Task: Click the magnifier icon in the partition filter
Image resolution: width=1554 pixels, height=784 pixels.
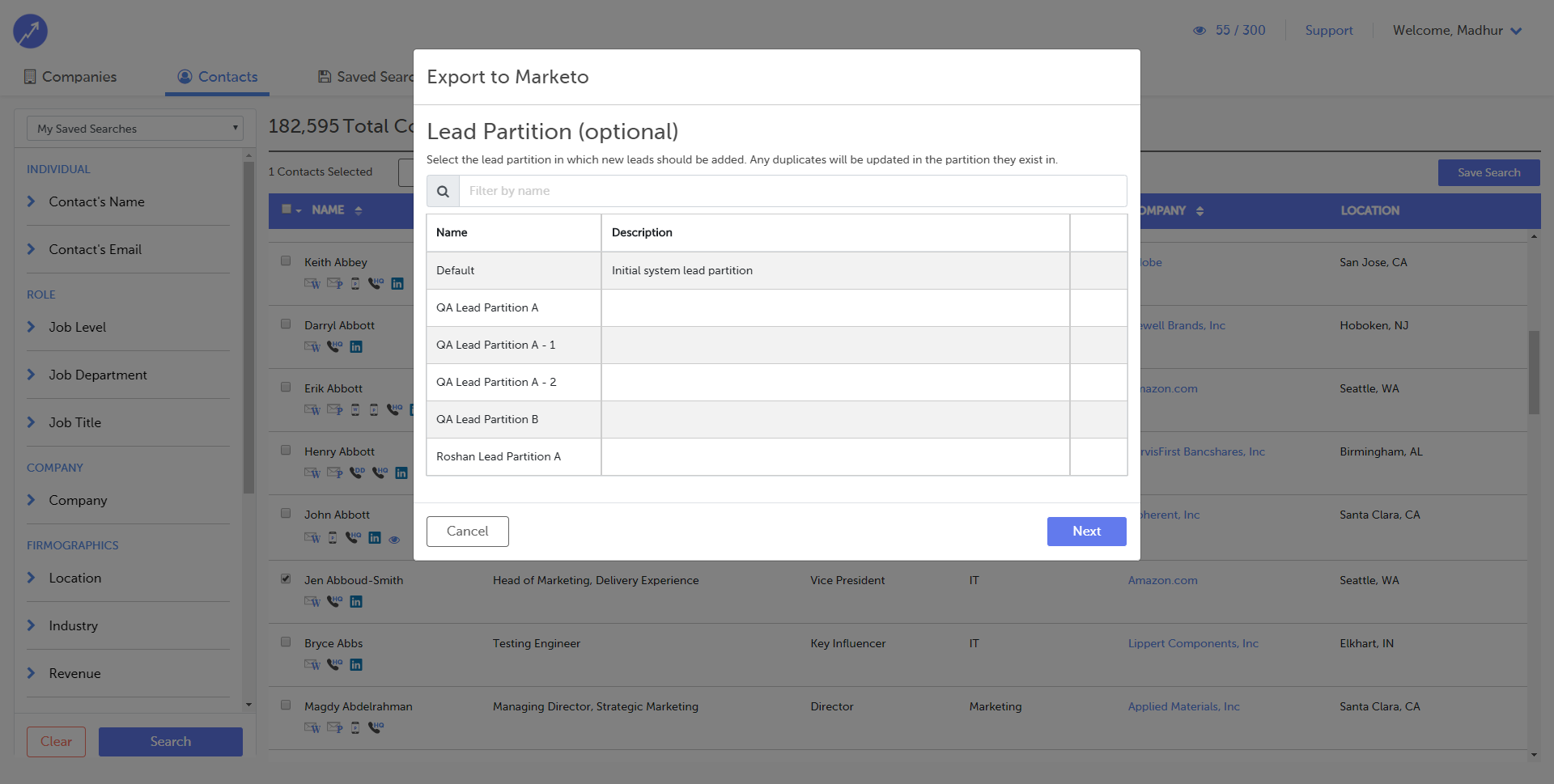Action: pyautogui.click(x=443, y=192)
